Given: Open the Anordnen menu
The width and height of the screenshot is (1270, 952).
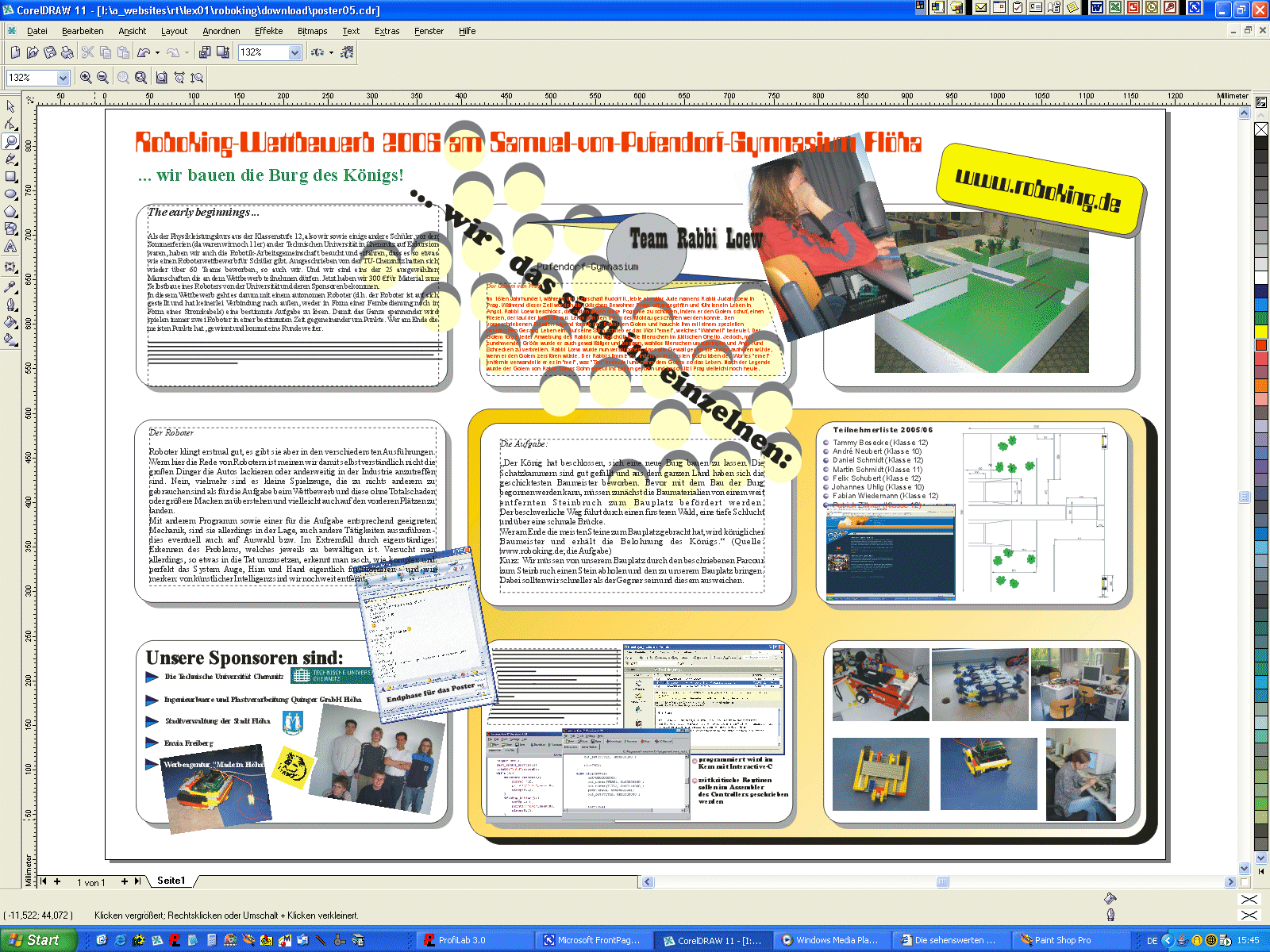Looking at the screenshot, I should tap(221, 31).
